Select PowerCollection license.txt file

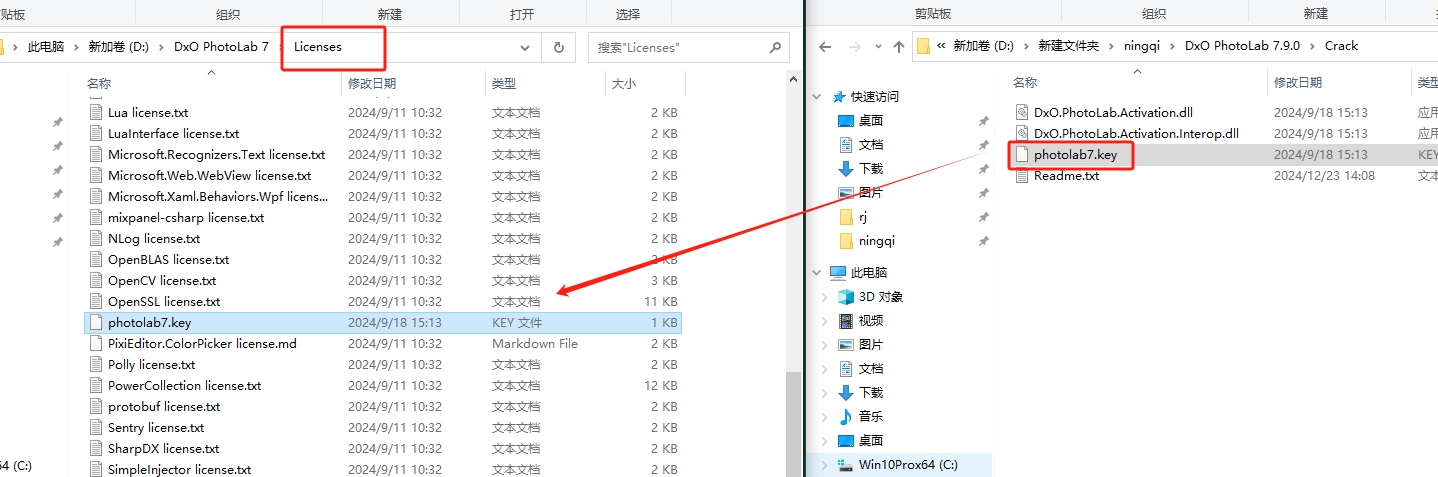[184, 385]
